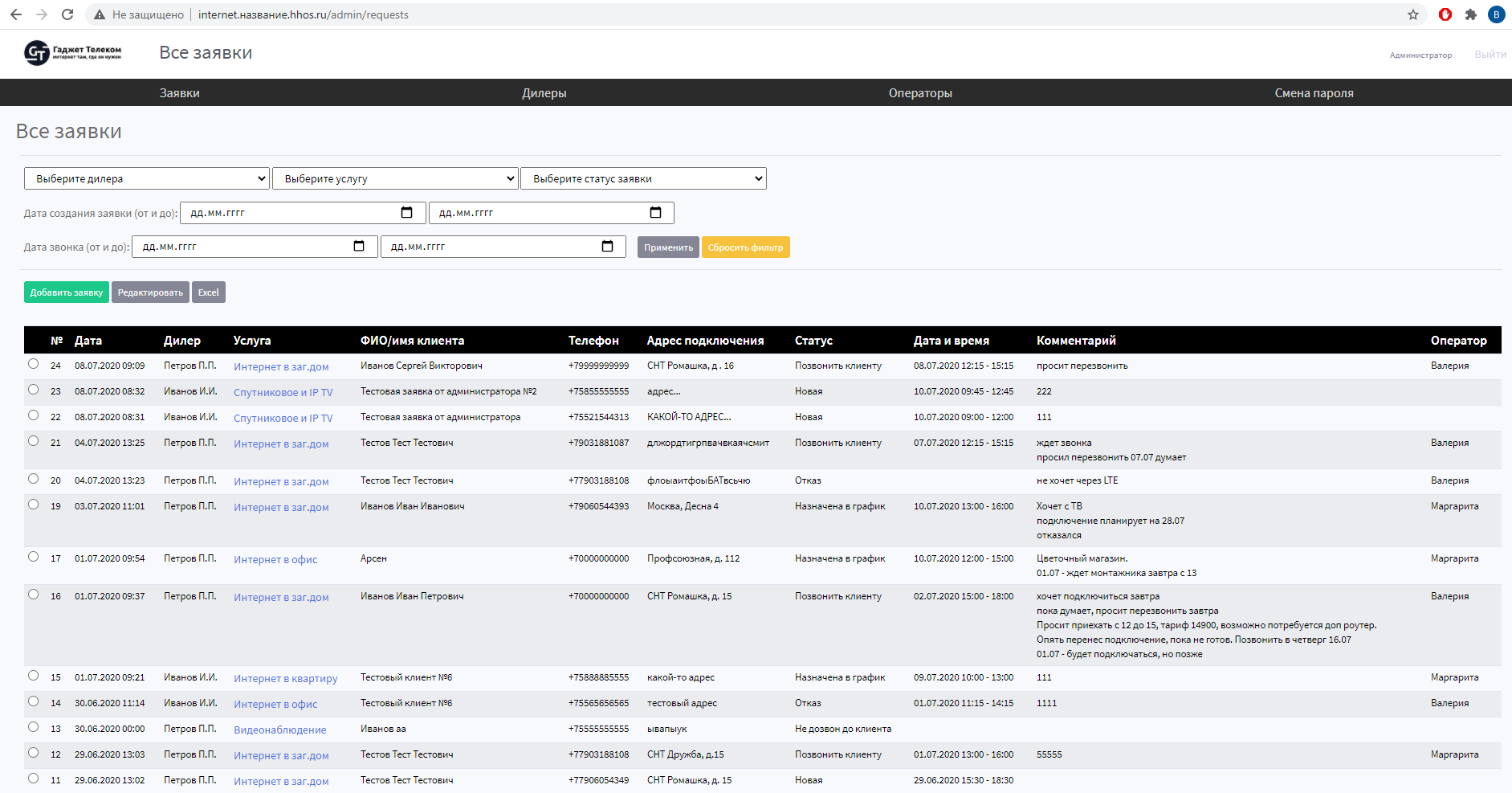Click address Профсоюзная, д. 112
Viewport: 1512px width, 793px height.
tap(693, 558)
